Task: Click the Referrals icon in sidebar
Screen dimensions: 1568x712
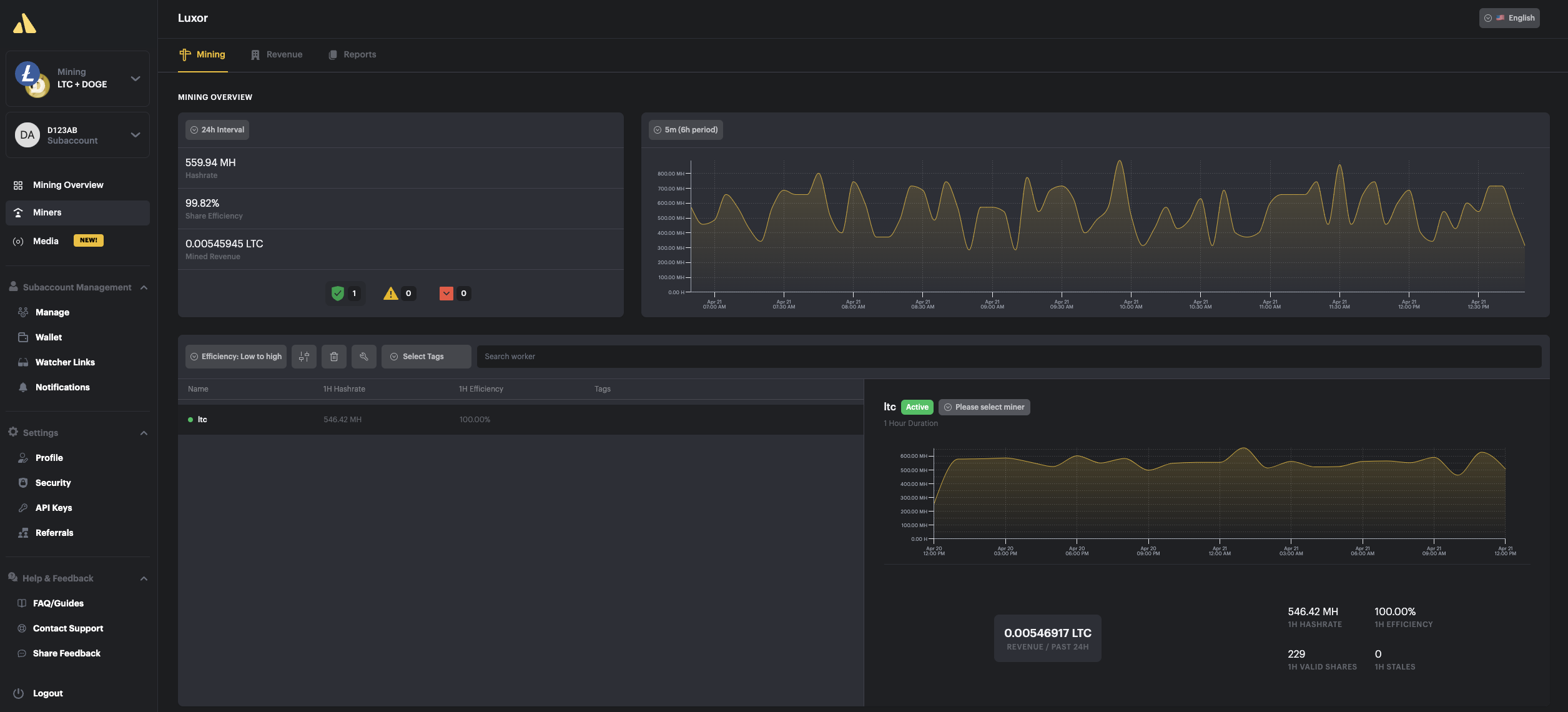Action: pyautogui.click(x=21, y=532)
